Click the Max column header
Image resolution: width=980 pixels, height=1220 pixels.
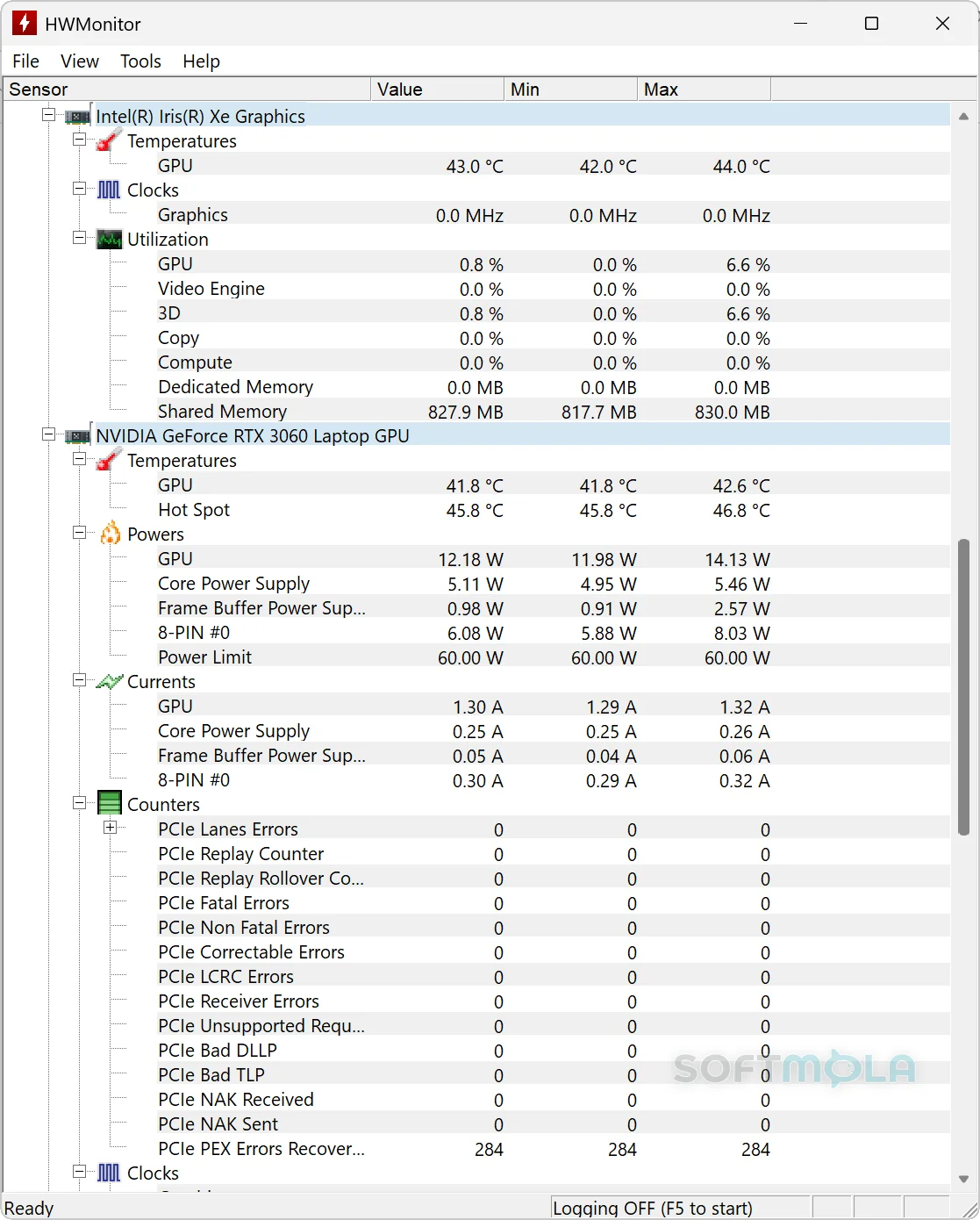click(x=704, y=90)
